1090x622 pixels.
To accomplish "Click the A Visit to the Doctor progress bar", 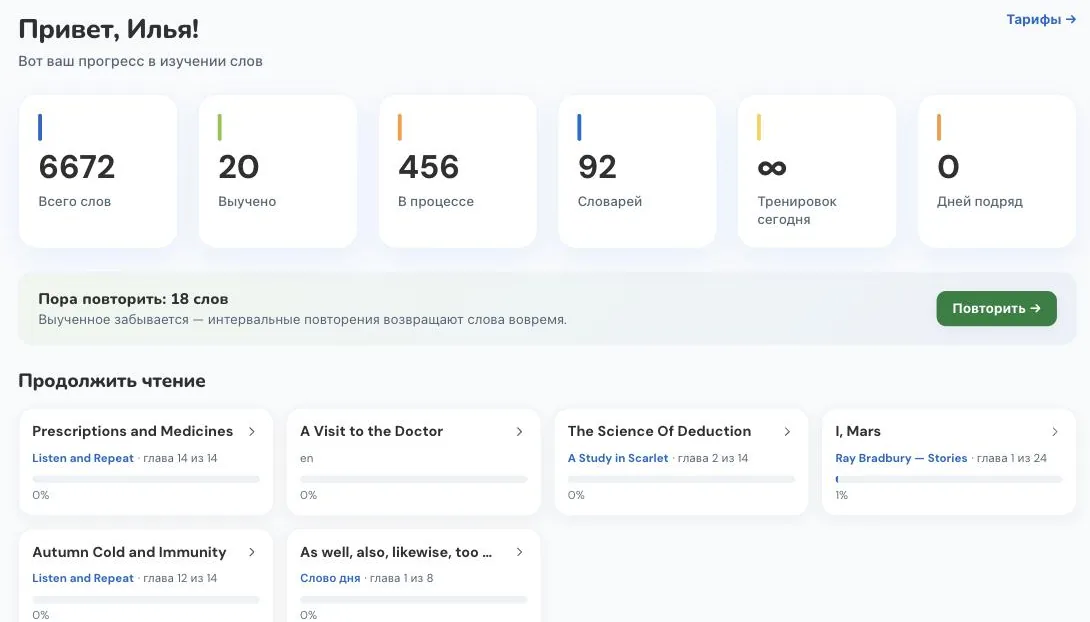I will 414,479.
